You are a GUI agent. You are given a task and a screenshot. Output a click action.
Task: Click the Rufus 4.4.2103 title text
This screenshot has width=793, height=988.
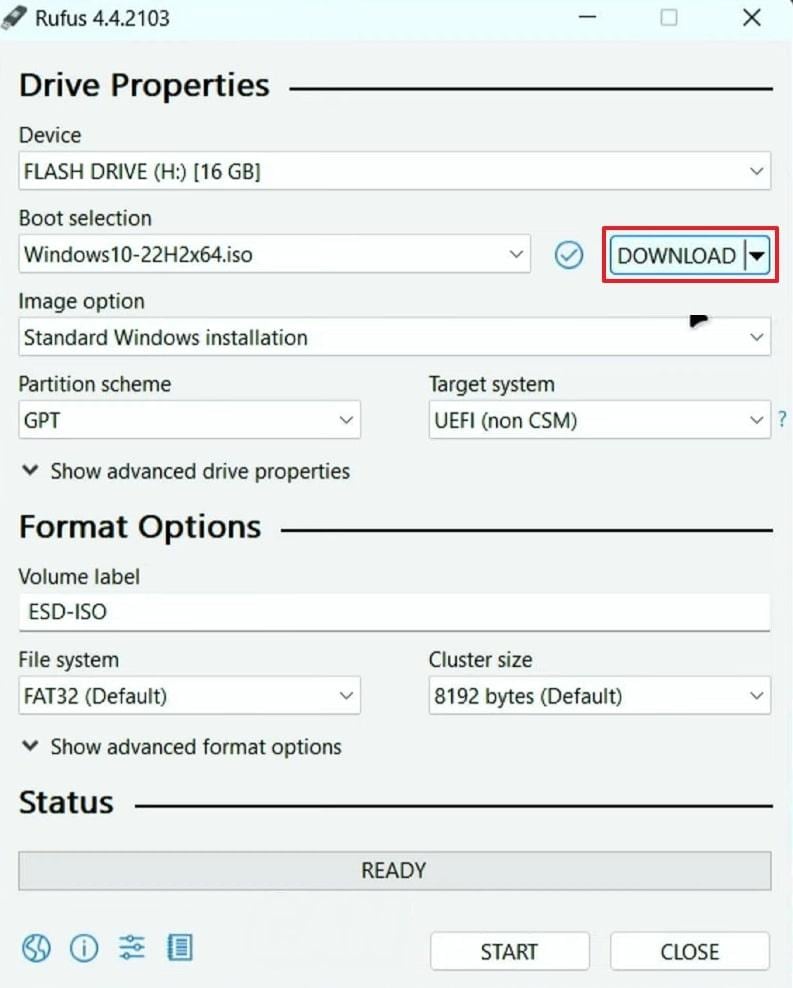[102, 18]
